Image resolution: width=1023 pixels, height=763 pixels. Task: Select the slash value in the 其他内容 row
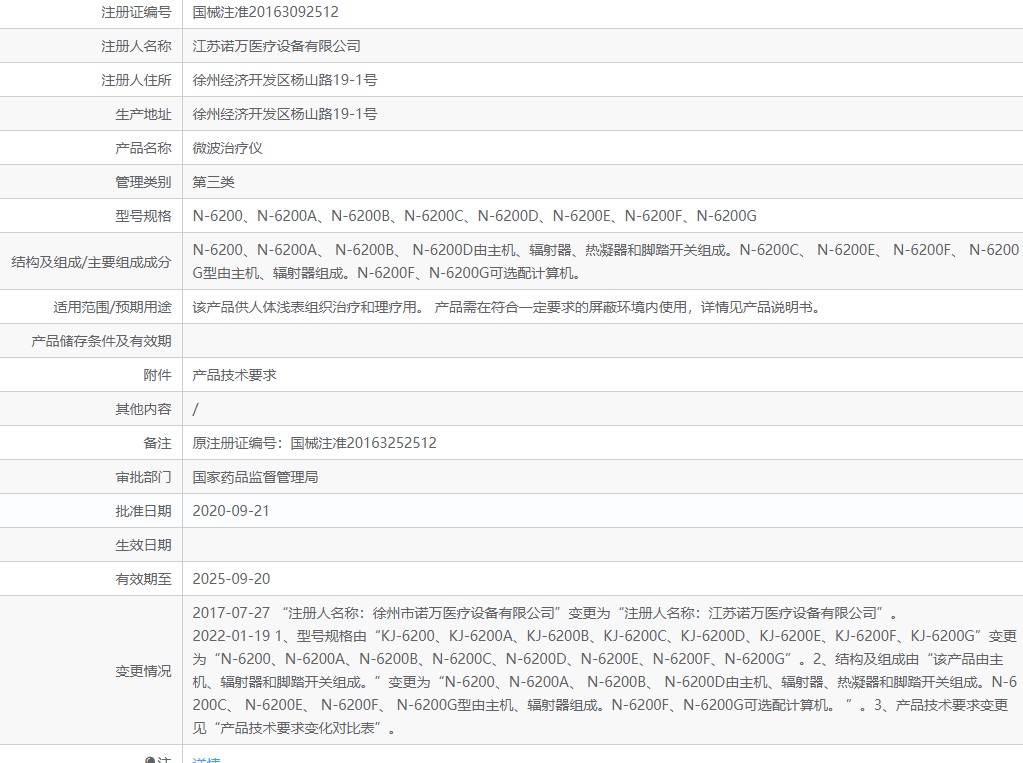[x=195, y=409]
